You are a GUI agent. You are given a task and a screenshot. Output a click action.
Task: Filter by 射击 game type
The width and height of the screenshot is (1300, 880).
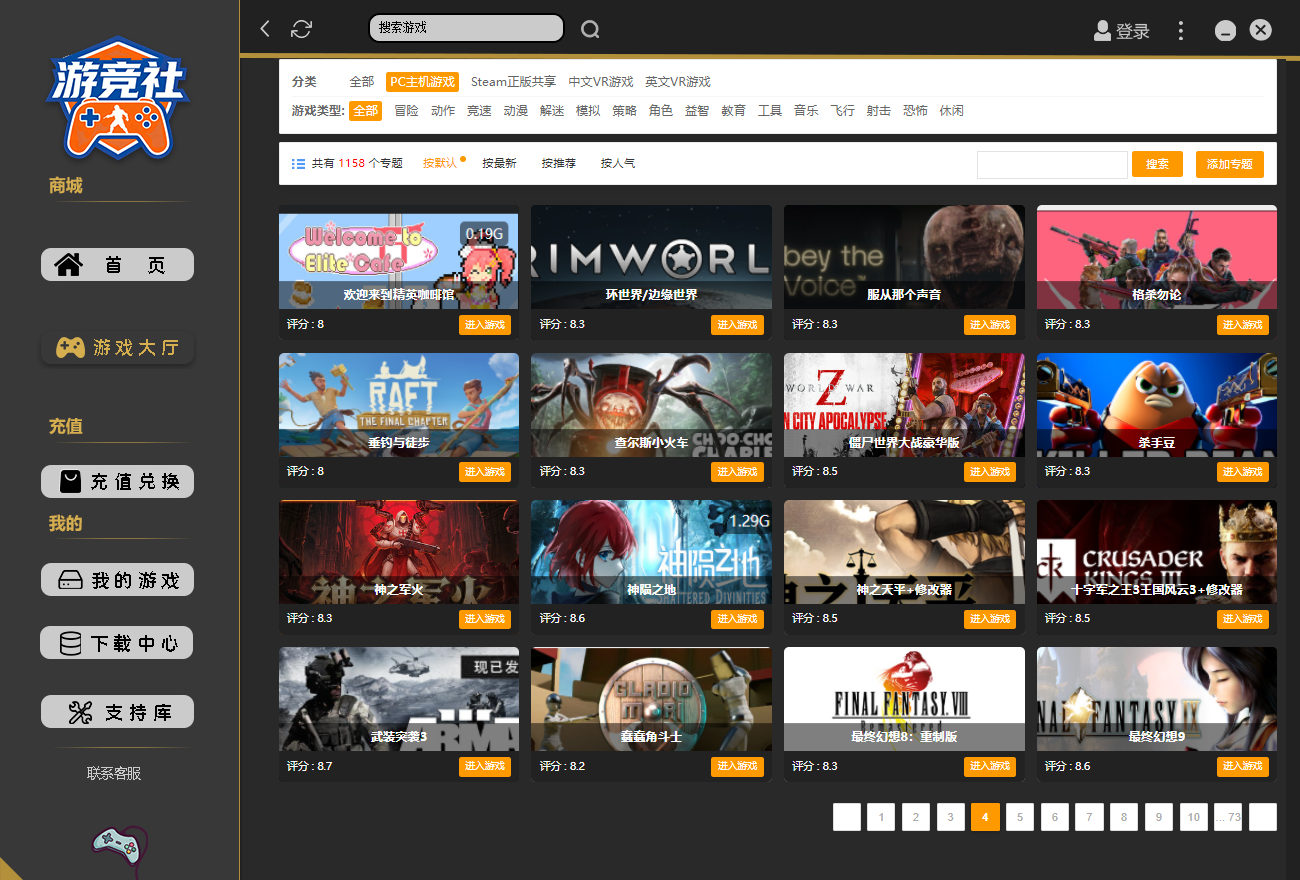(879, 111)
